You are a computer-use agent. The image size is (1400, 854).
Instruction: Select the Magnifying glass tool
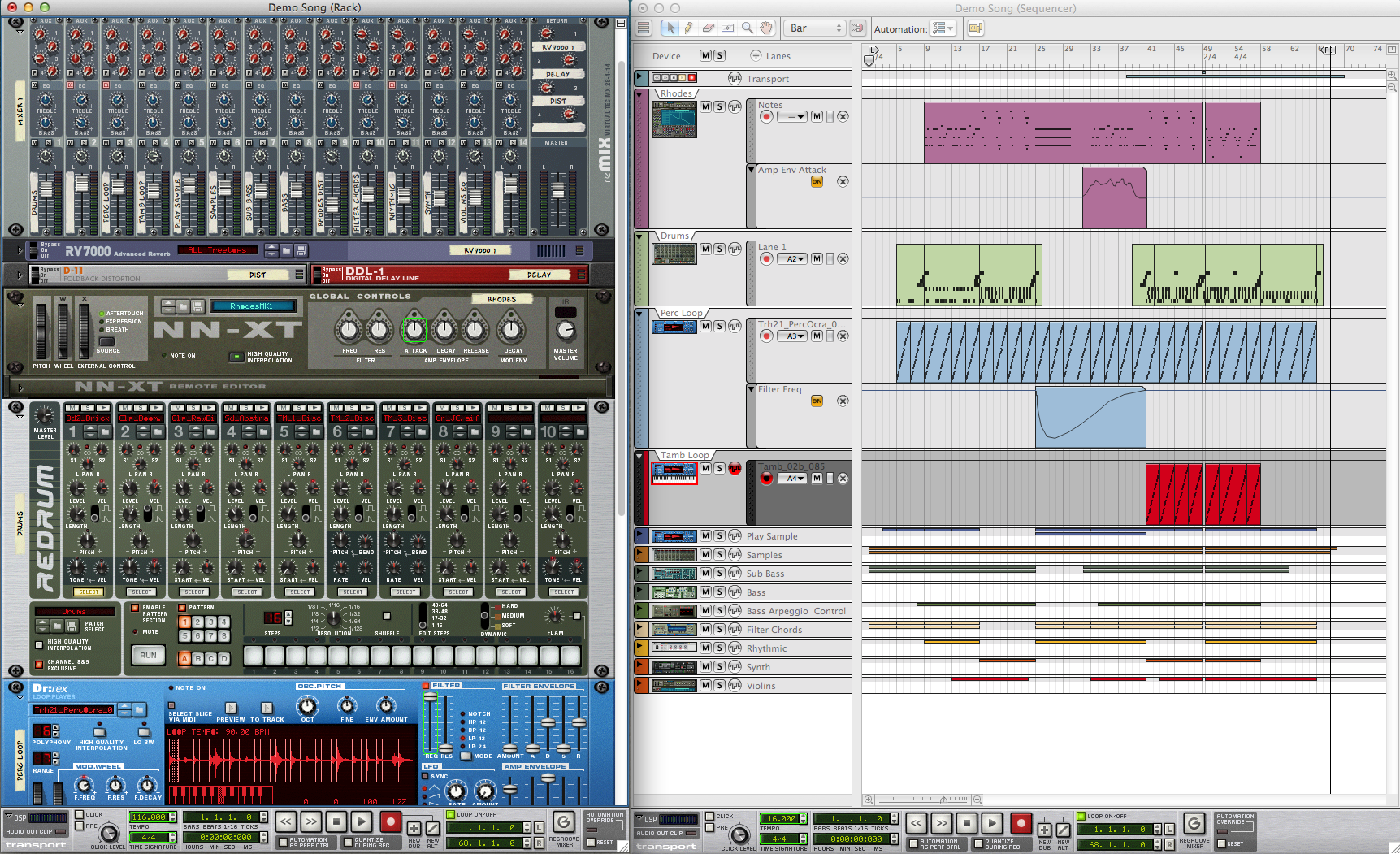[748, 27]
